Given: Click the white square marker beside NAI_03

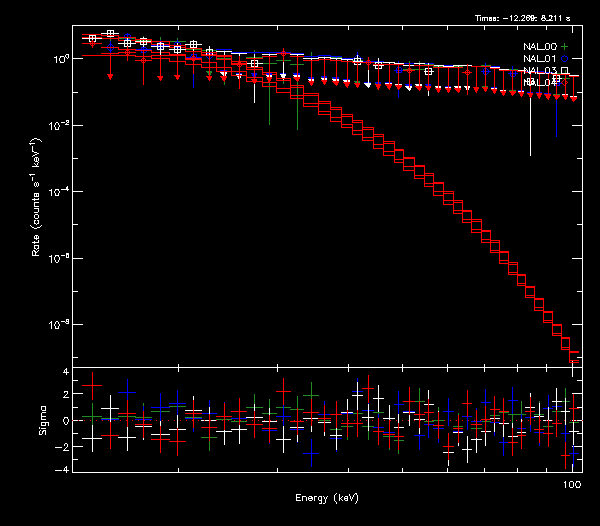Looking at the screenshot, I should point(565,71).
